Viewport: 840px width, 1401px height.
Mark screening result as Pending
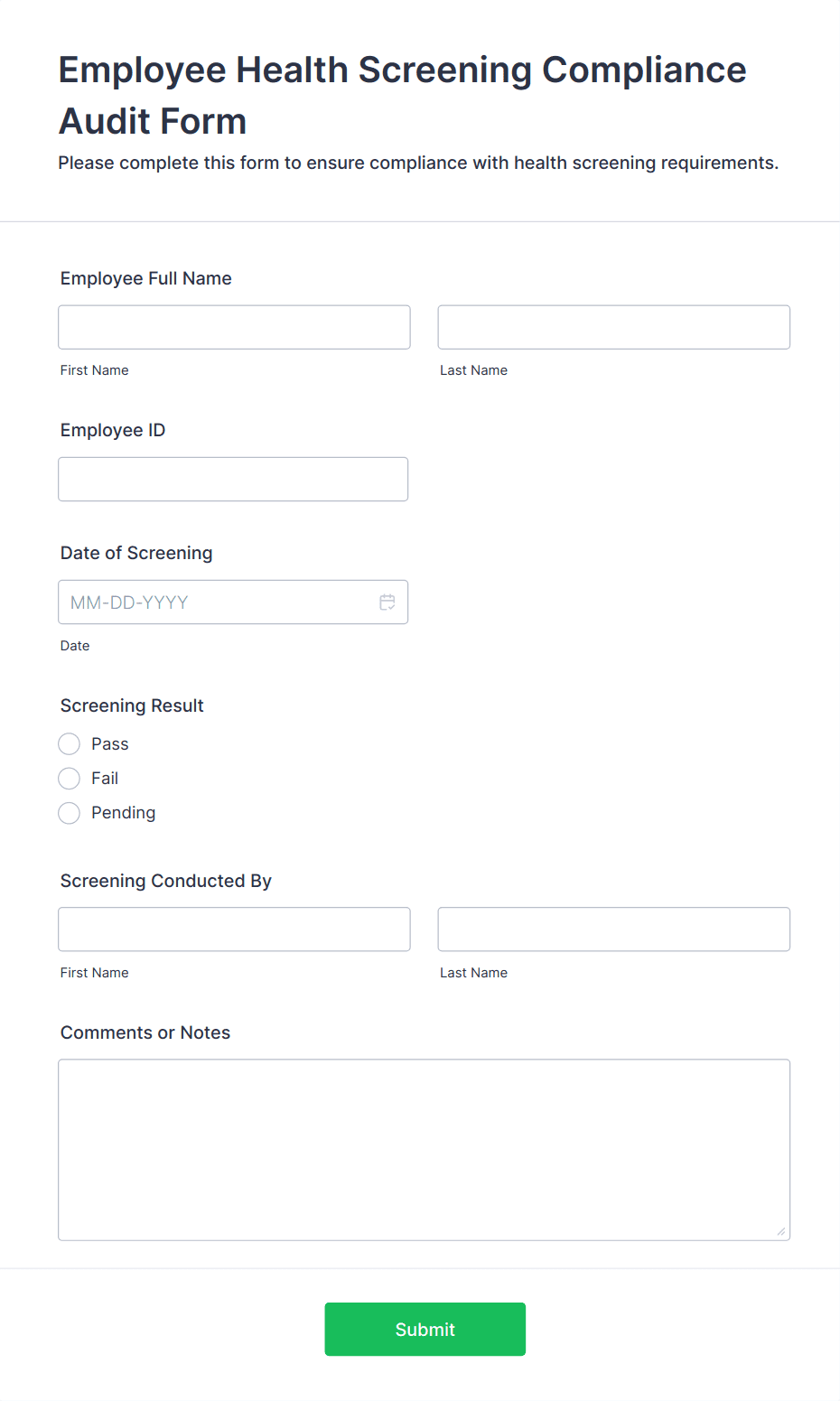coord(70,813)
